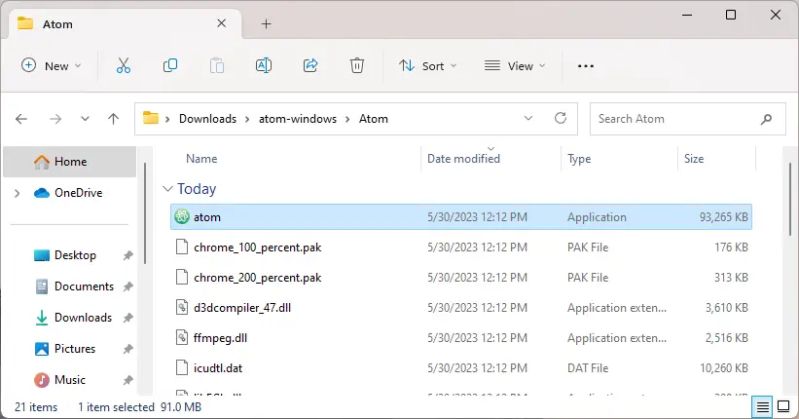
Task: Sort by Date modified column header
Action: pos(463,159)
